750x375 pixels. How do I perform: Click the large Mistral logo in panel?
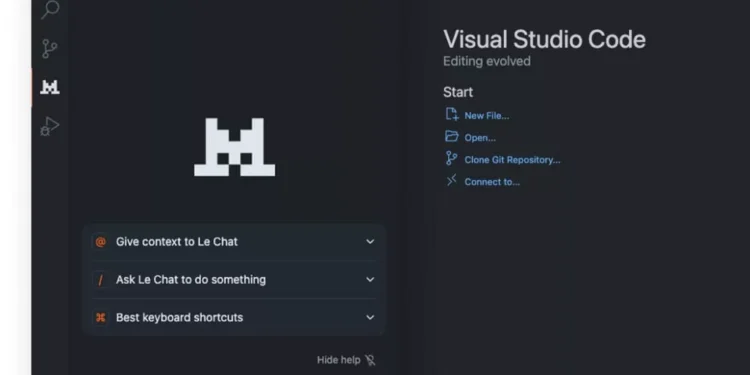click(234, 147)
